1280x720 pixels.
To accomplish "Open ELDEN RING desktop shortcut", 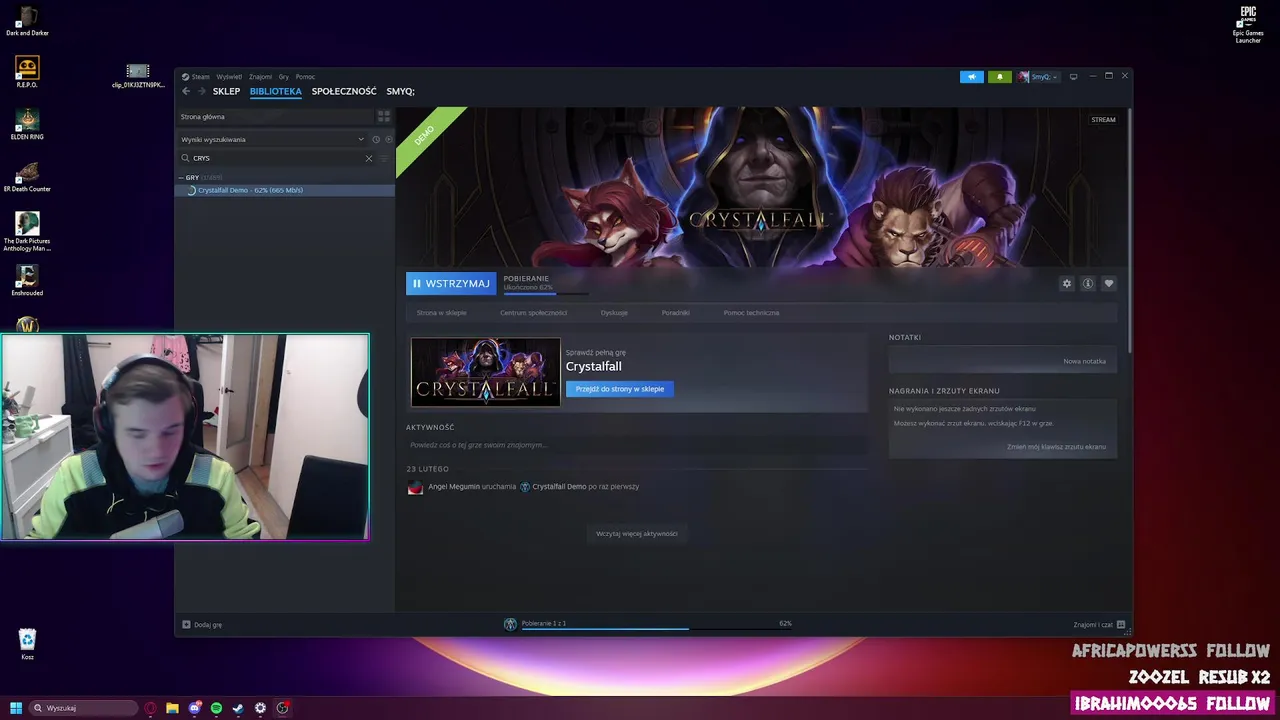I will point(27,124).
